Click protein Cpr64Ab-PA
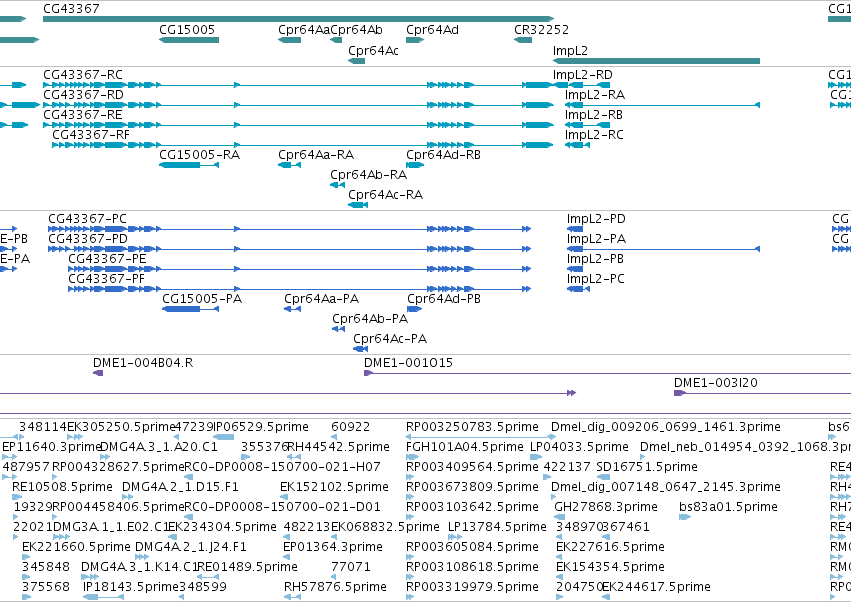This screenshot has height=602, width=851. tap(338, 329)
